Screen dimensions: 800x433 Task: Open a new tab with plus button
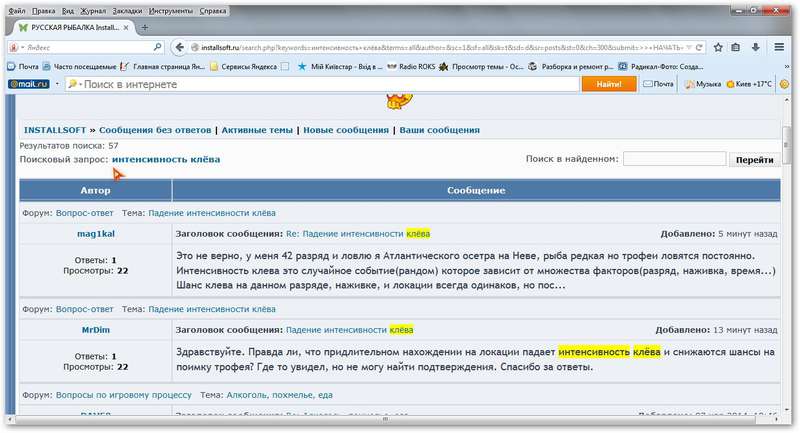(x=145, y=28)
